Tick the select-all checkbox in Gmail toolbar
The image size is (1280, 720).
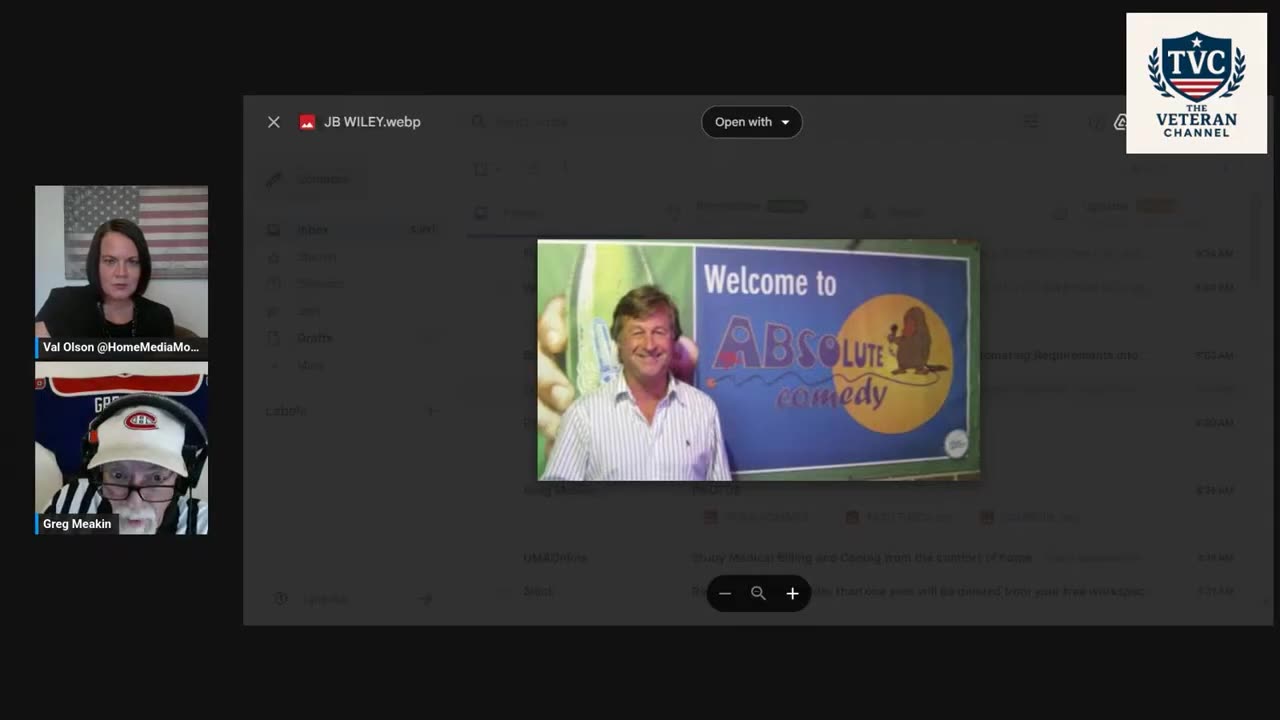[481, 169]
